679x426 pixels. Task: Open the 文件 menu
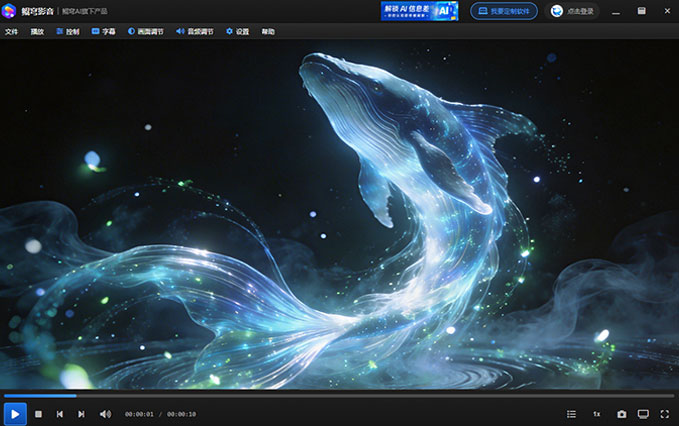point(12,32)
